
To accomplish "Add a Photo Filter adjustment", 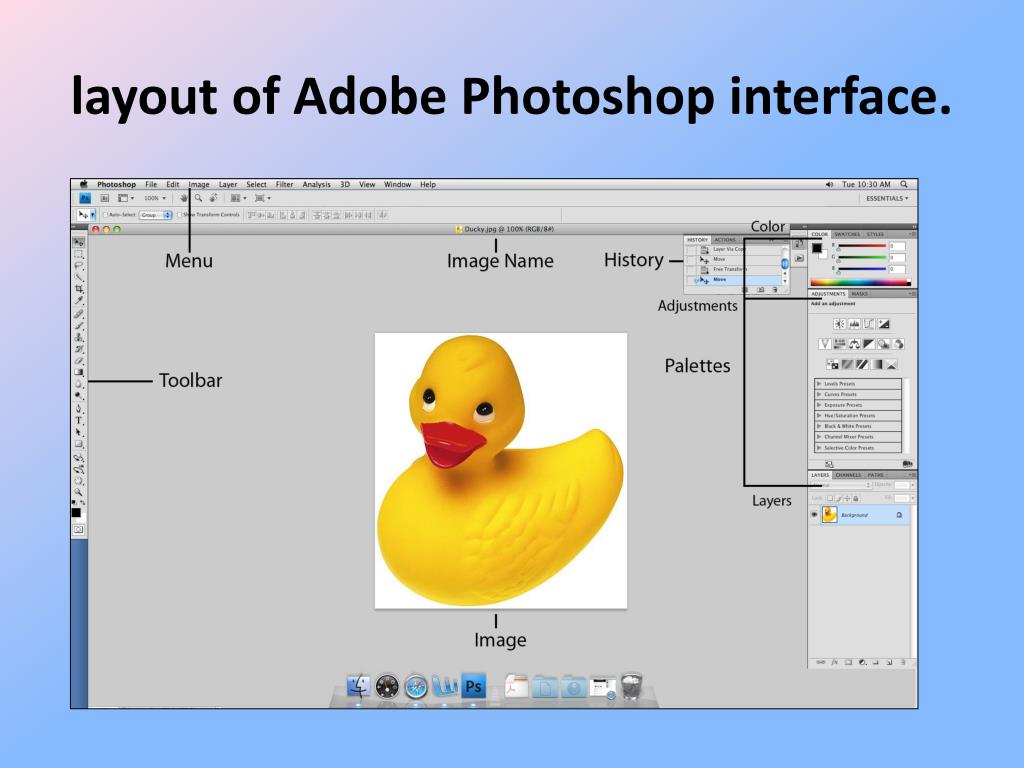I will [x=883, y=344].
